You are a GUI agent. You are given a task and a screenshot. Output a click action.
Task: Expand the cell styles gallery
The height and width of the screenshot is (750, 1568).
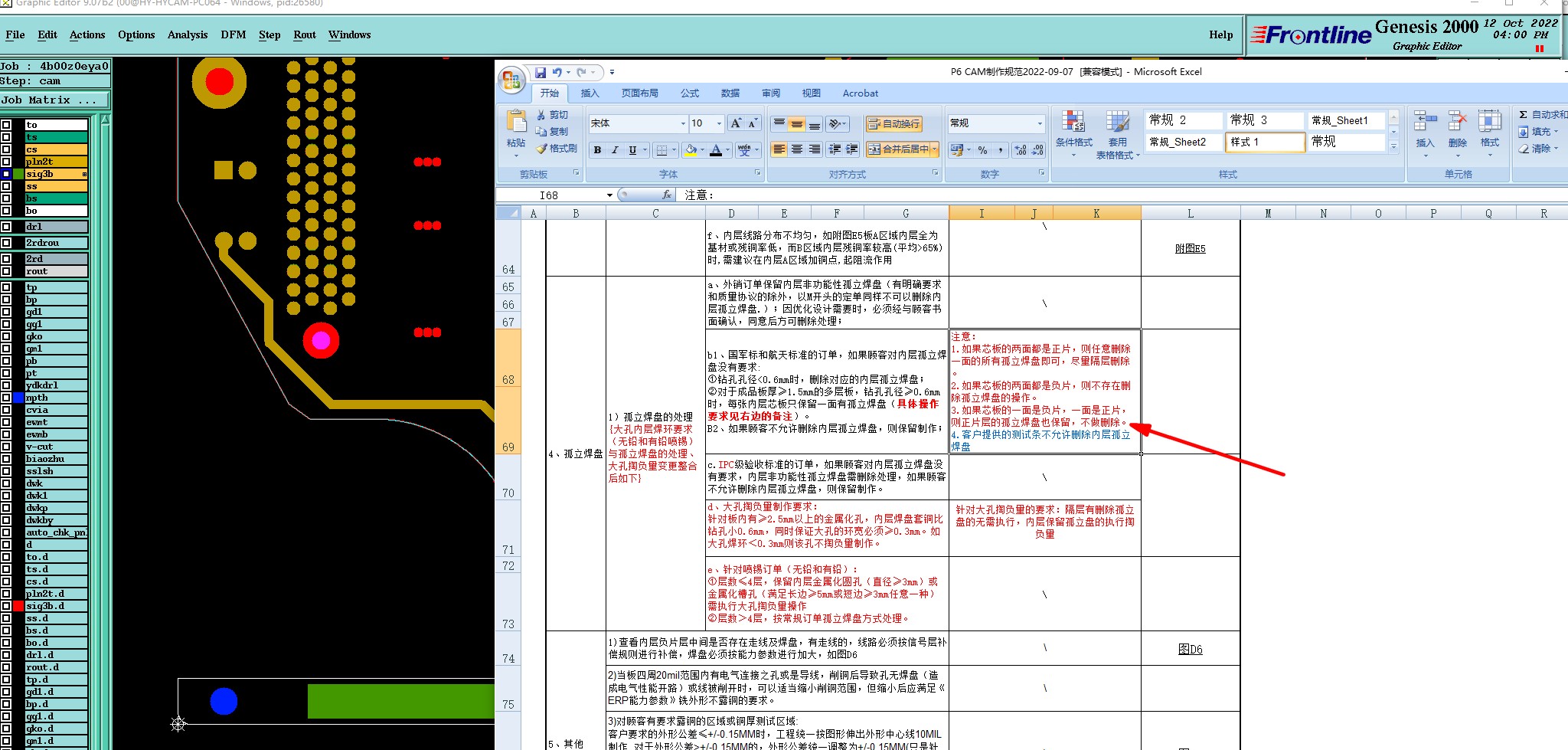coord(1393,146)
